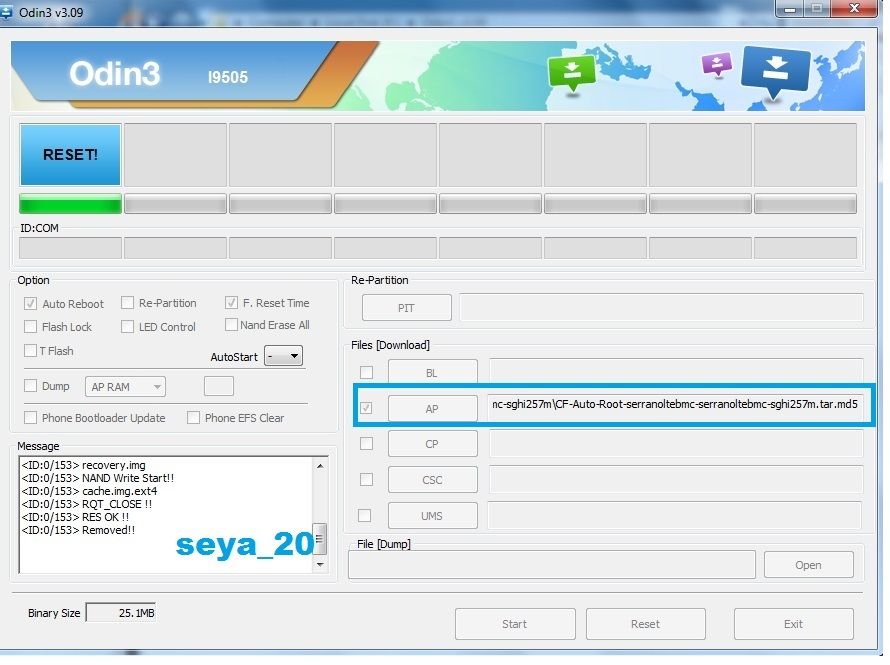Enable the Nand Erase All checkbox
890x665 pixels.
click(x=232, y=325)
